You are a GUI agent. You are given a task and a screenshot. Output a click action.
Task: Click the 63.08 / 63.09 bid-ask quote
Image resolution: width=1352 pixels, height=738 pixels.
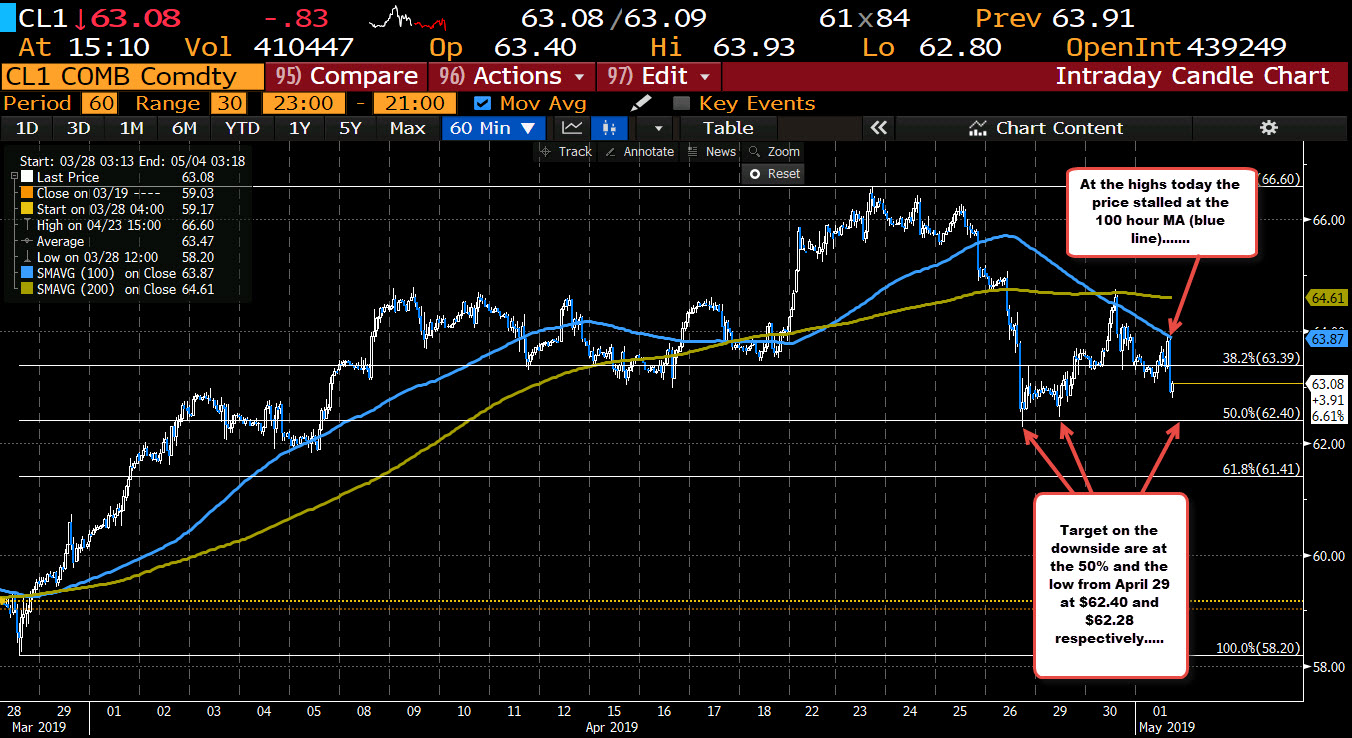pos(613,18)
